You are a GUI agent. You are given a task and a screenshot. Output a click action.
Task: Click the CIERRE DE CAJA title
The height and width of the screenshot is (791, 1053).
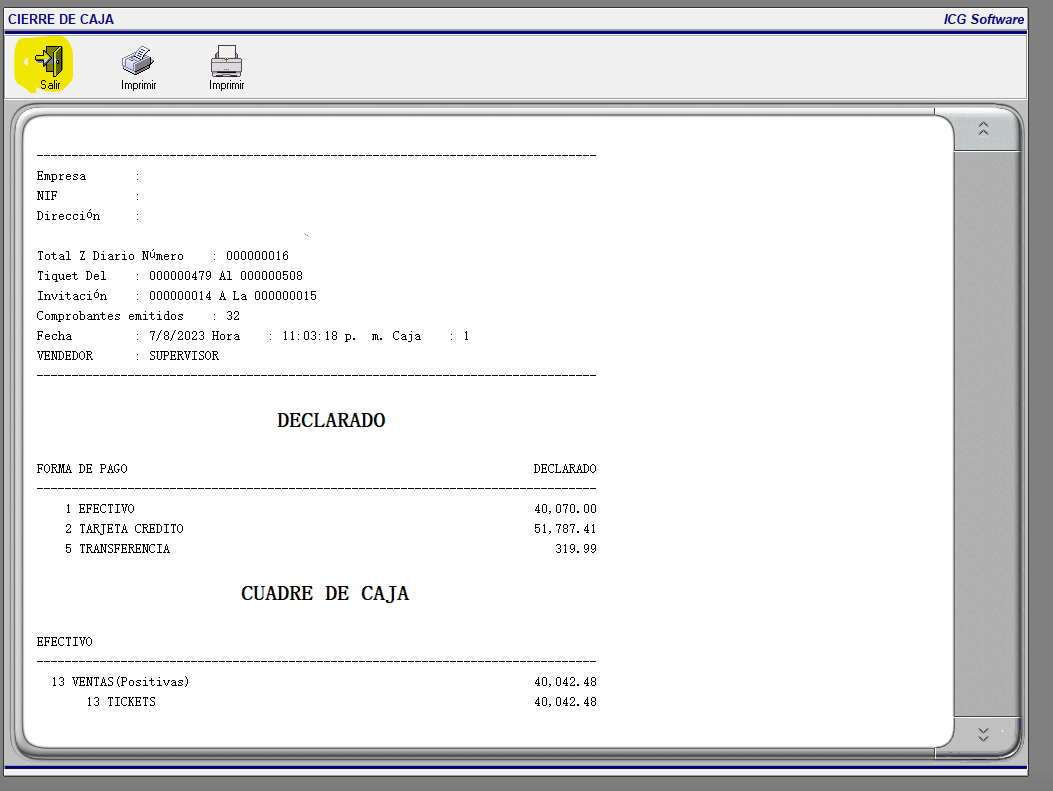point(61,19)
